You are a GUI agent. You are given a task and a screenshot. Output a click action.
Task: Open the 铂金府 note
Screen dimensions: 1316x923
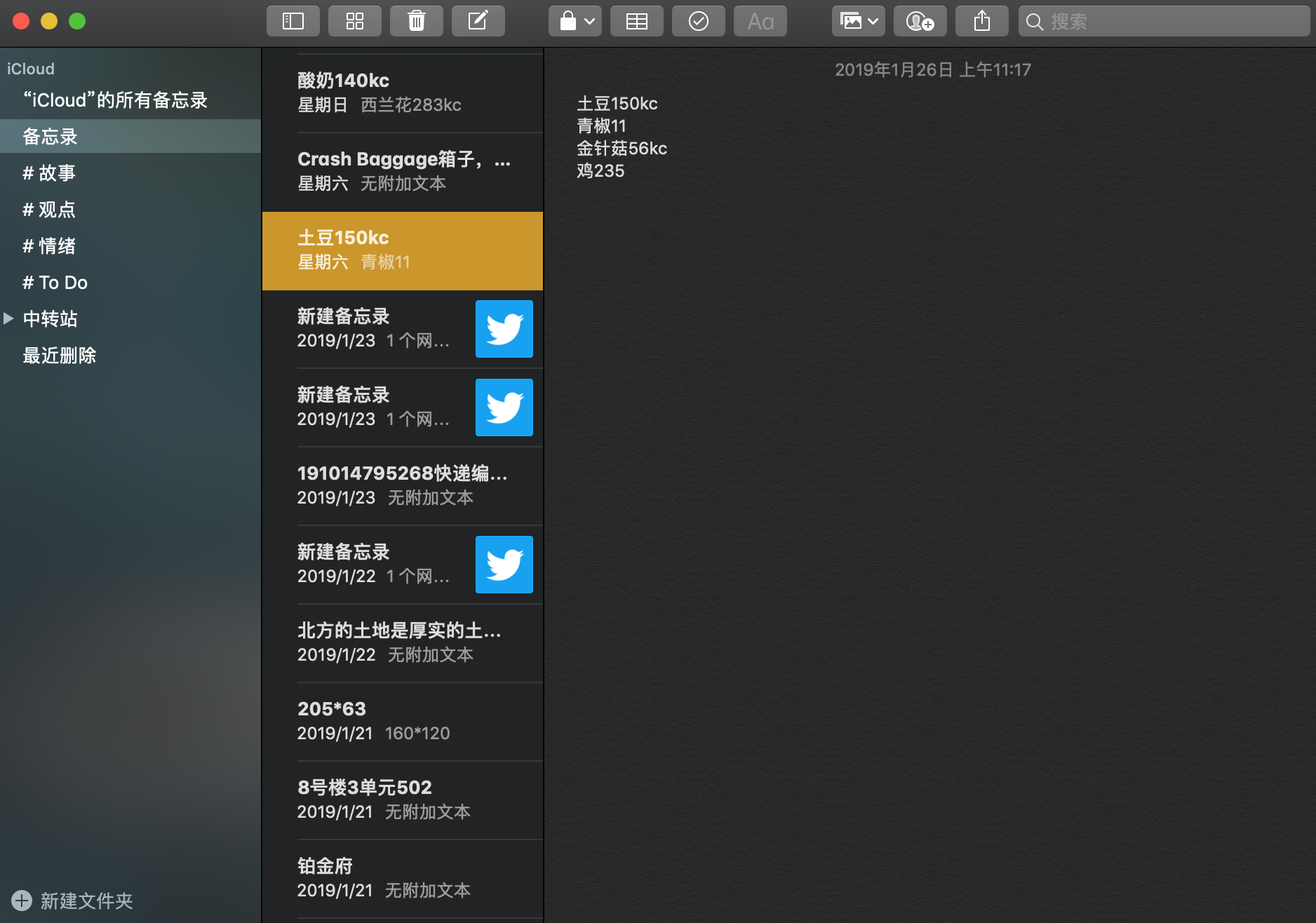pos(403,878)
